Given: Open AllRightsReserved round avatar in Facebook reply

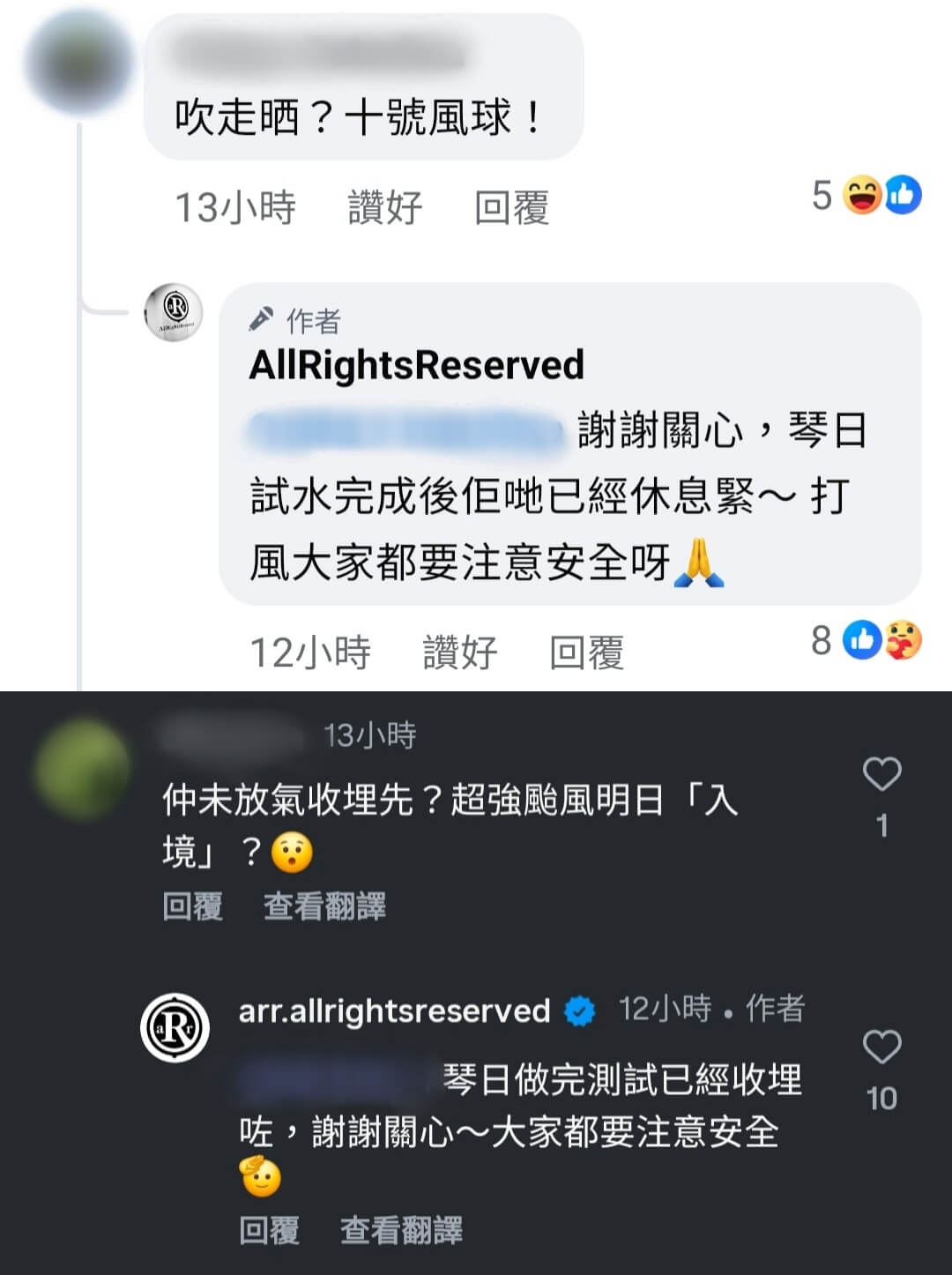Looking at the screenshot, I should [174, 311].
